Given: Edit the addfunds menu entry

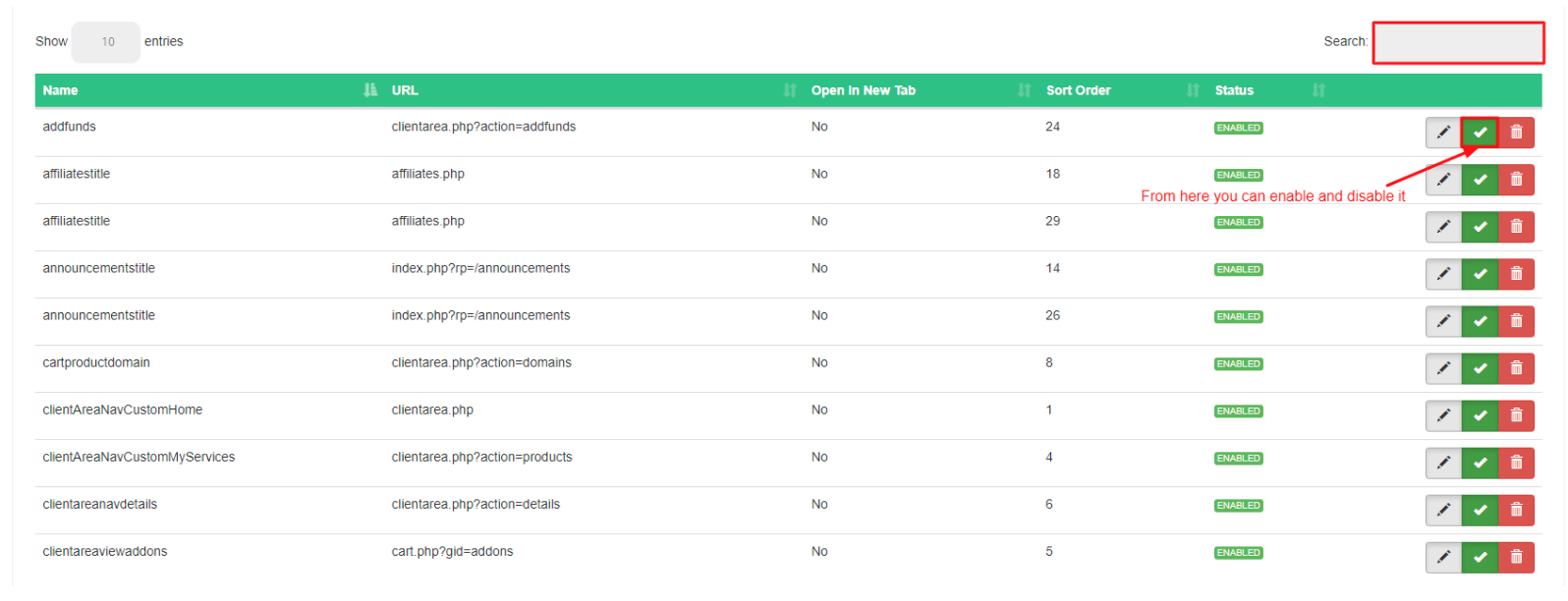Looking at the screenshot, I should pos(1442,133).
